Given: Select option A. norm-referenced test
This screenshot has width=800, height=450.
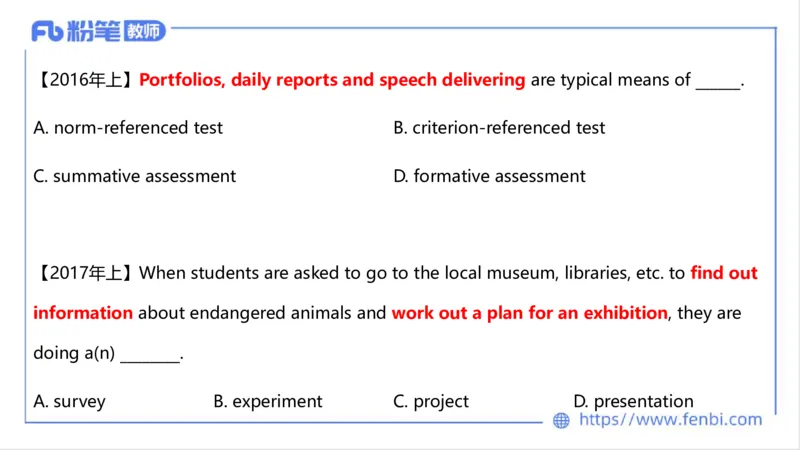Looking at the screenshot, I should click(128, 128).
